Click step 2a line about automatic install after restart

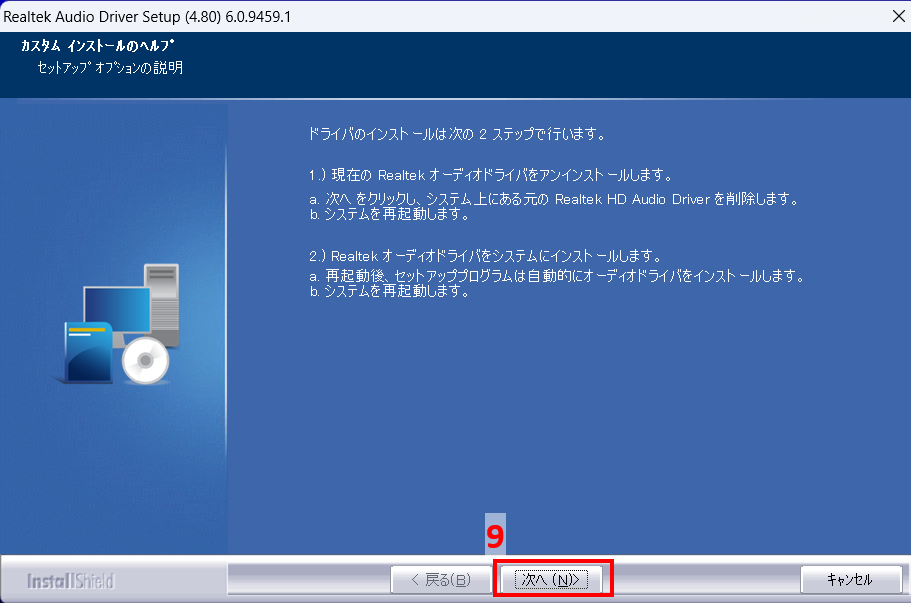557,276
